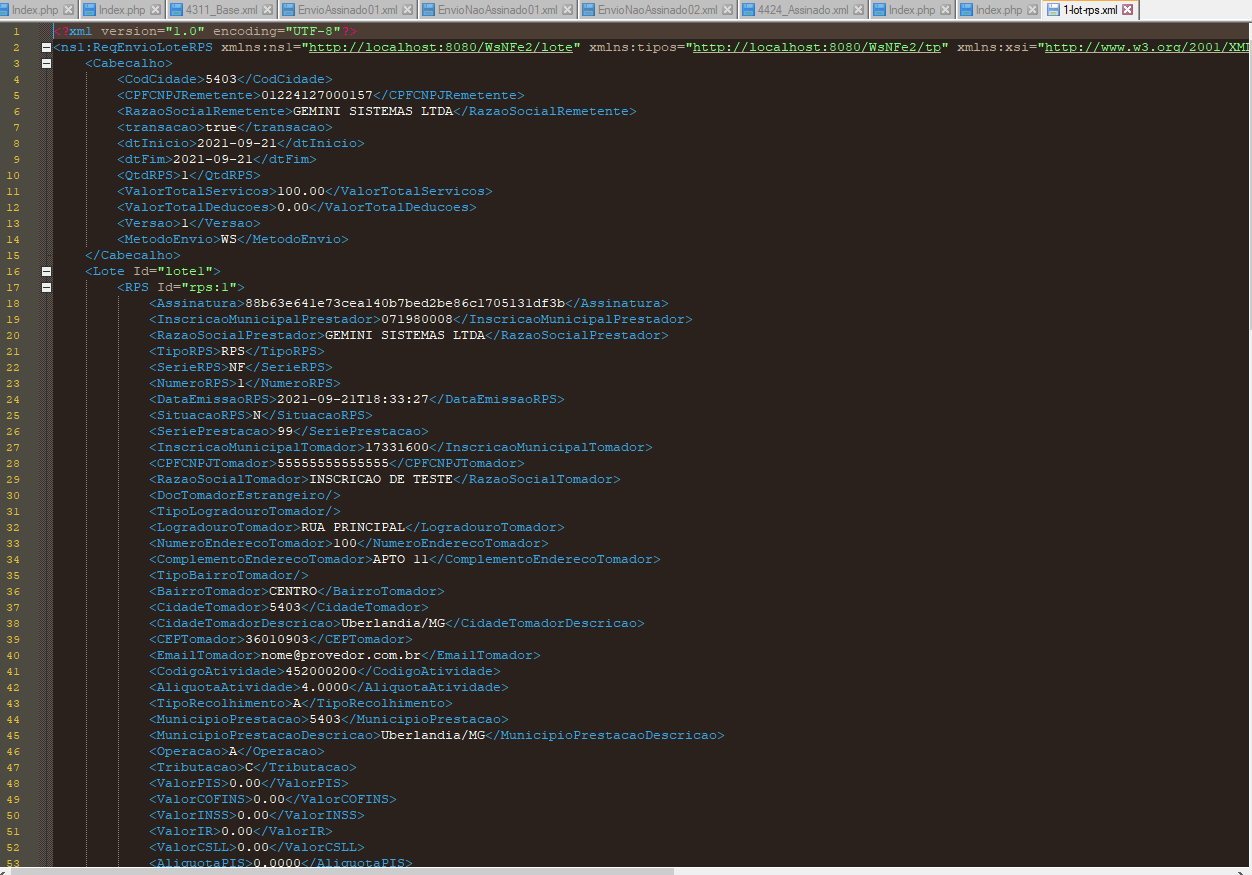
Task: Click the transacao value true
Action: pyautogui.click(x=221, y=127)
